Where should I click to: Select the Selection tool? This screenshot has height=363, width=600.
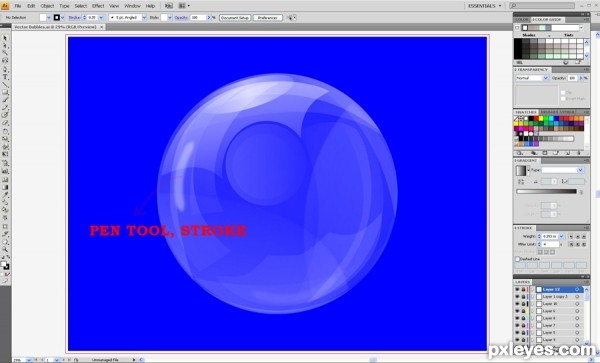coord(5,38)
